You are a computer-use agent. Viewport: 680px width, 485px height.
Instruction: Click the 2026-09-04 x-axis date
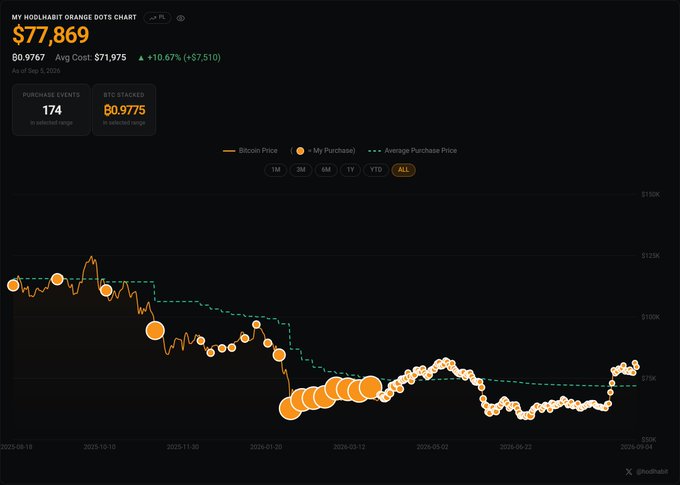click(x=636, y=447)
